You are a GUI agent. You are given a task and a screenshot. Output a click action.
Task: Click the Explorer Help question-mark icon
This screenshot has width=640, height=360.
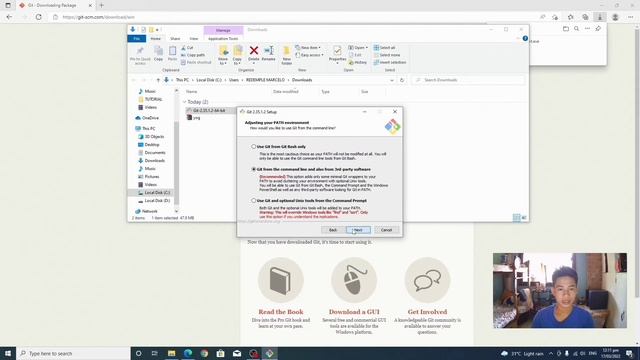point(525,38)
